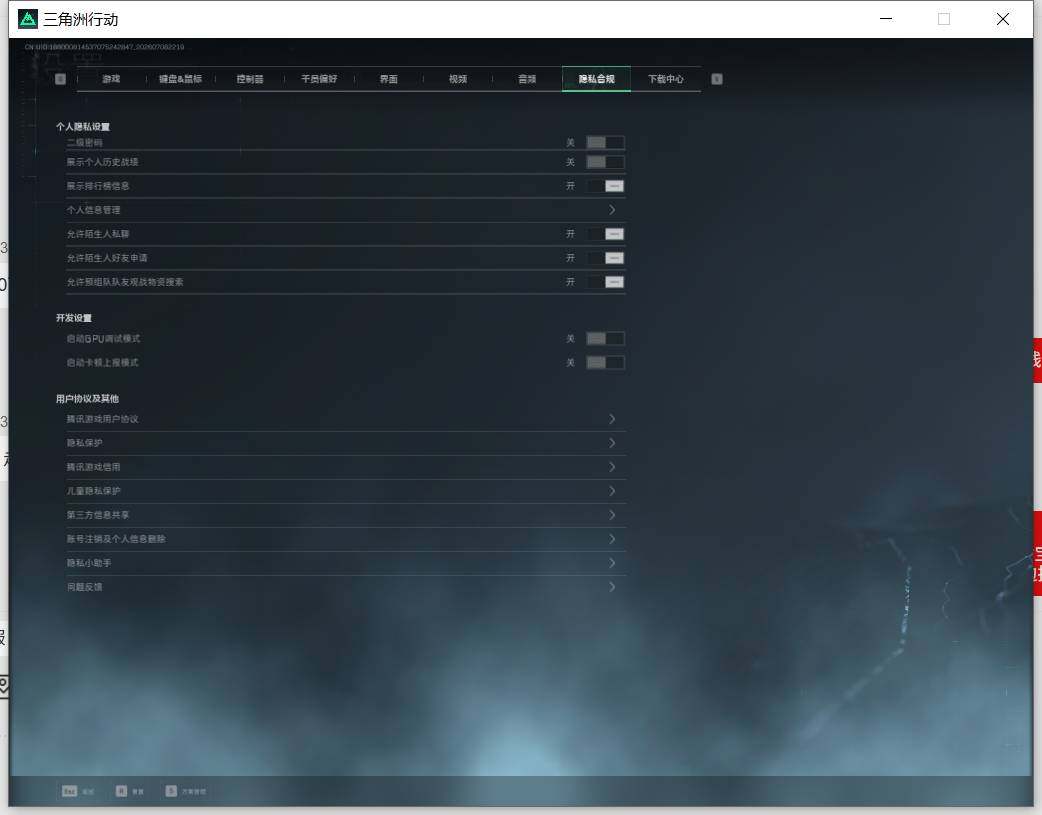Toggle 允许预组队队友观战物资搜索 switch
Image resolution: width=1042 pixels, height=815 pixels.
coord(605,282)
